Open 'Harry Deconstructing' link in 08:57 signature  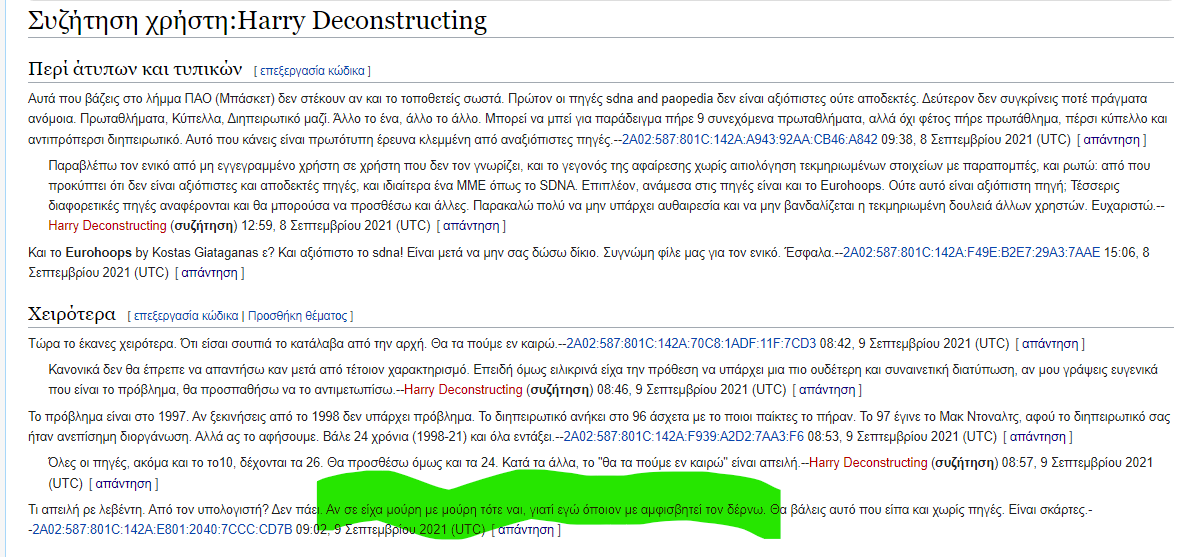pos(868,462)
